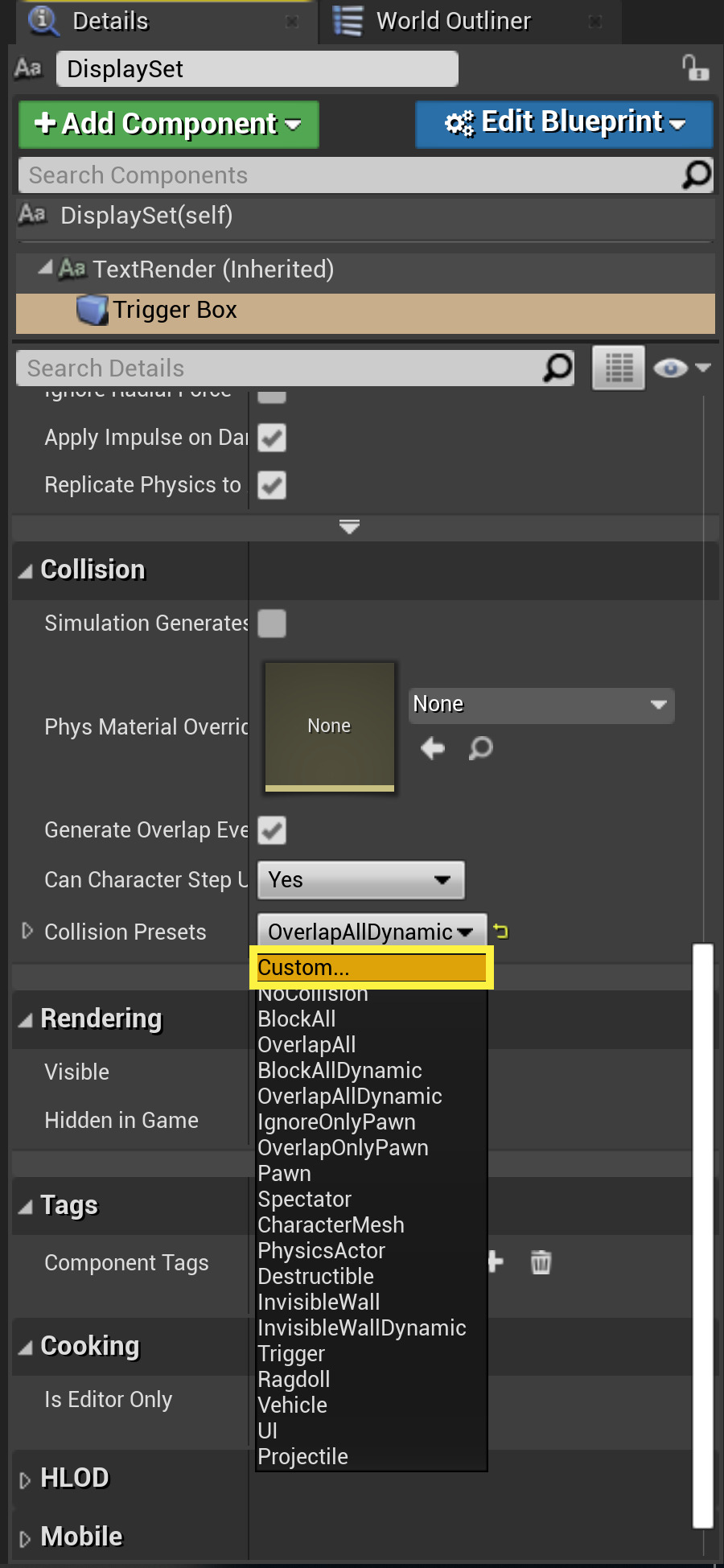This screenshot has width=724, height=1568.
Task: Delete component tags with trash icon
Action: coord(541,1261)
